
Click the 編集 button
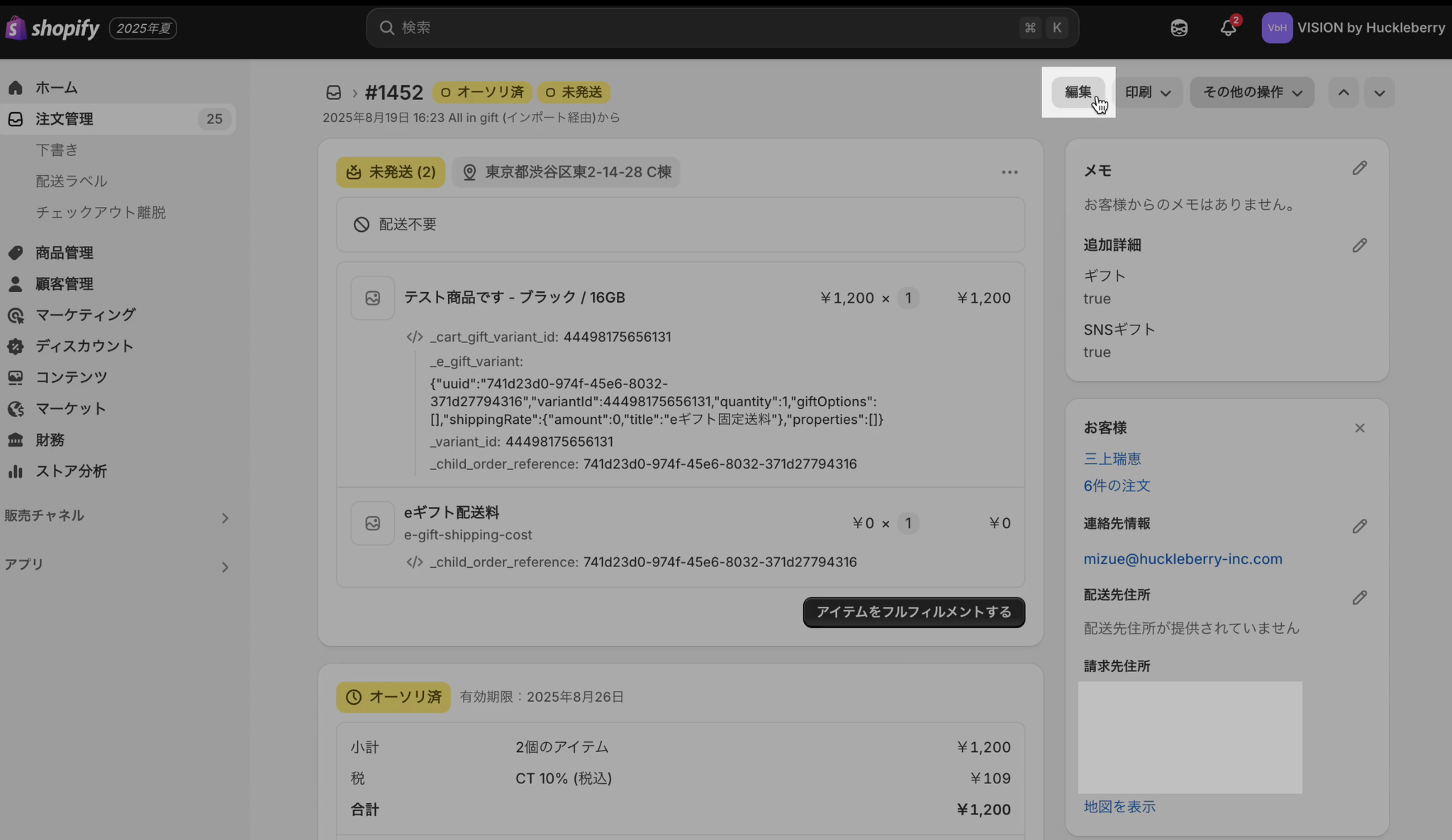[1078, 93]
